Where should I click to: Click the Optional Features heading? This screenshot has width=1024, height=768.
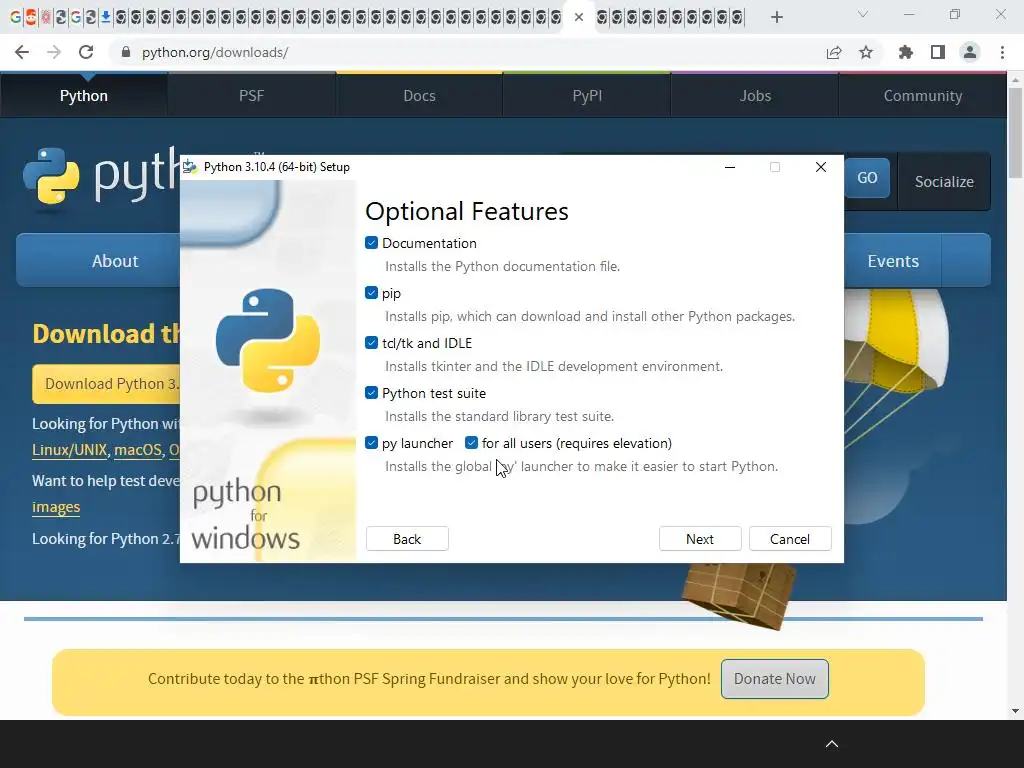tap(467, 212)
